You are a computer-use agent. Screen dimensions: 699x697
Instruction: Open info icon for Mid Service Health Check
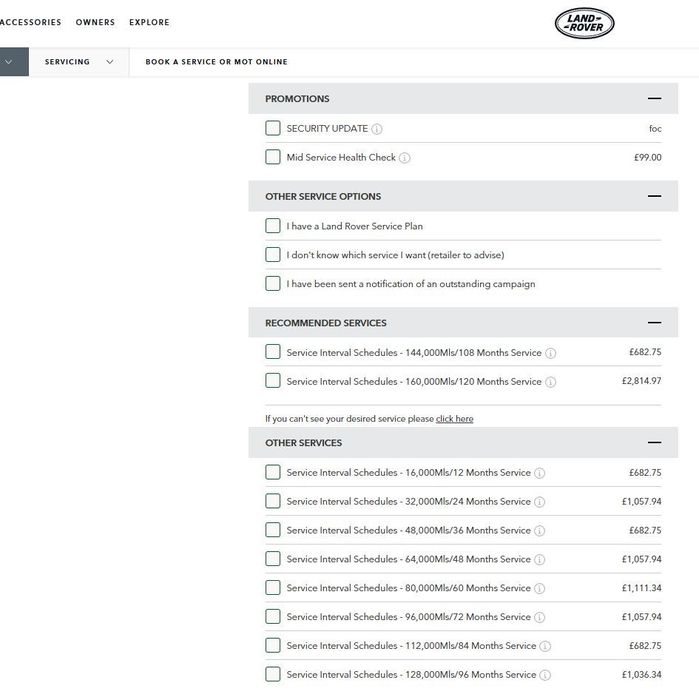pyautogui.click(x=404, y=158)
